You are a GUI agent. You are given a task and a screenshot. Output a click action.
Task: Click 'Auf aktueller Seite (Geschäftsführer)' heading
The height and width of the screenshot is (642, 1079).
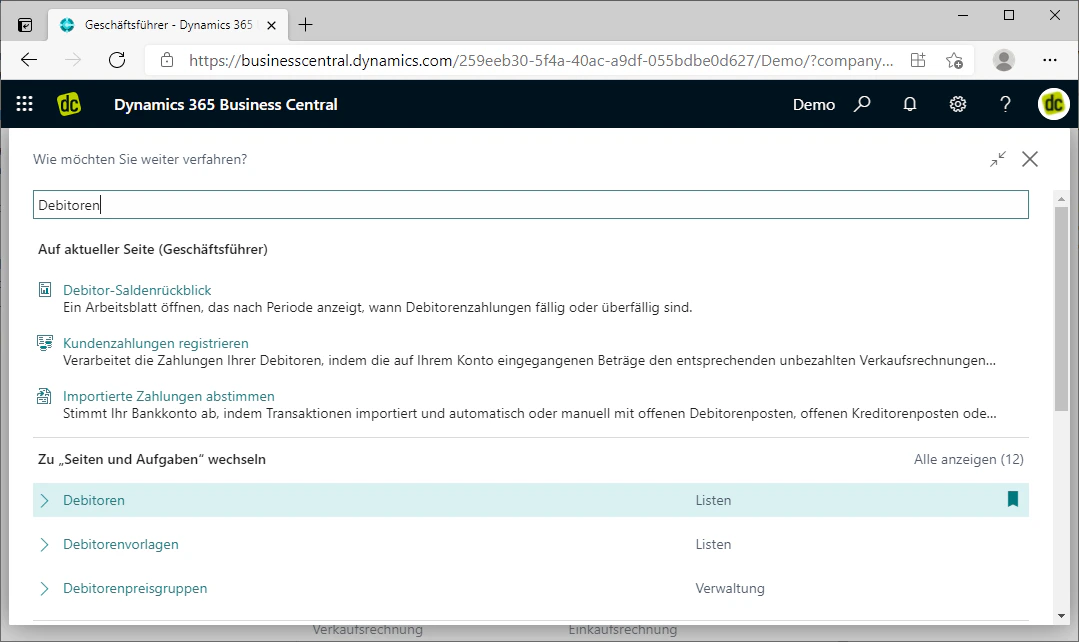coord(153,249)
